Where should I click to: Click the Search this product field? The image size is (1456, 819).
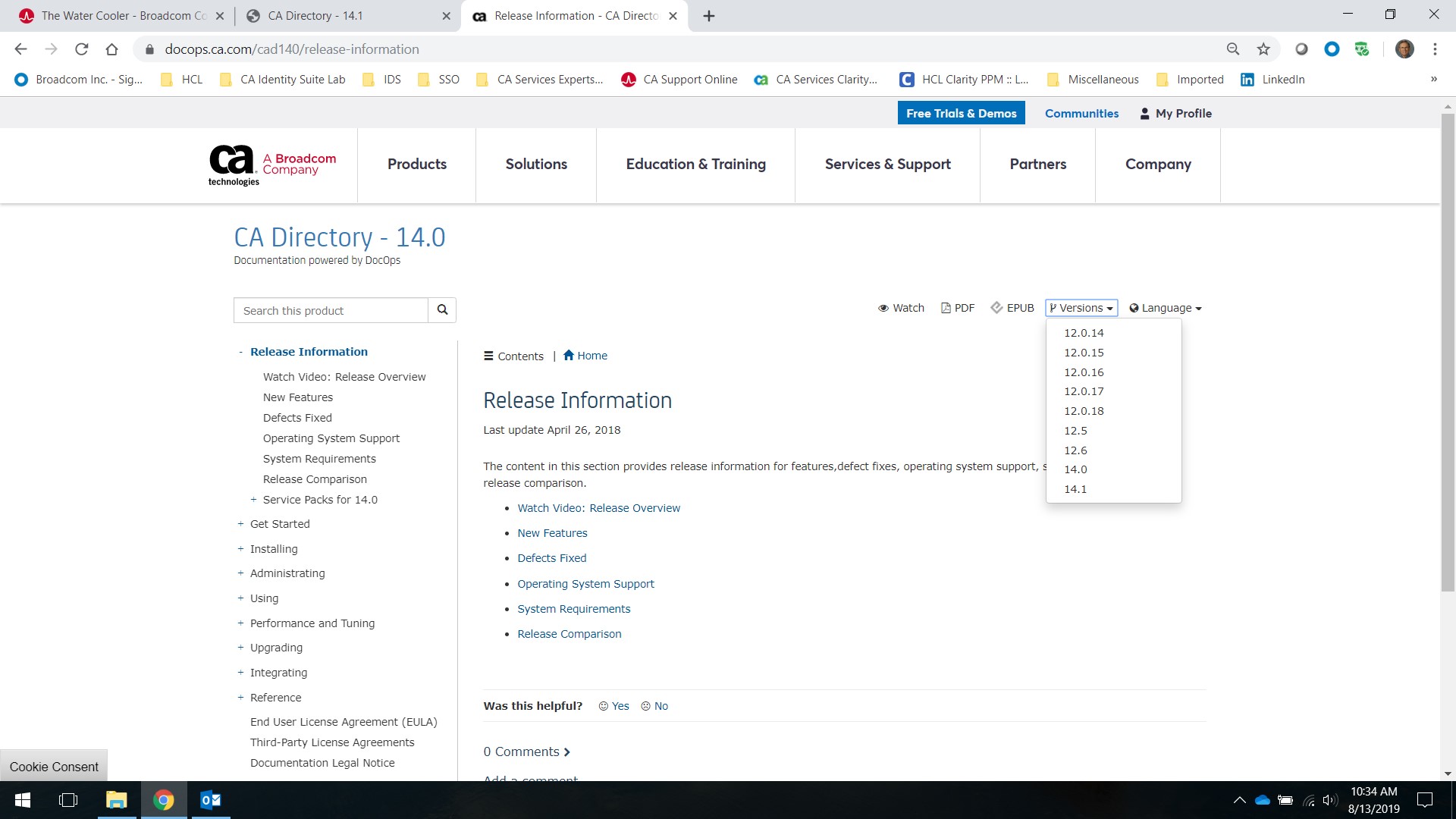click(x=331, y=310)
